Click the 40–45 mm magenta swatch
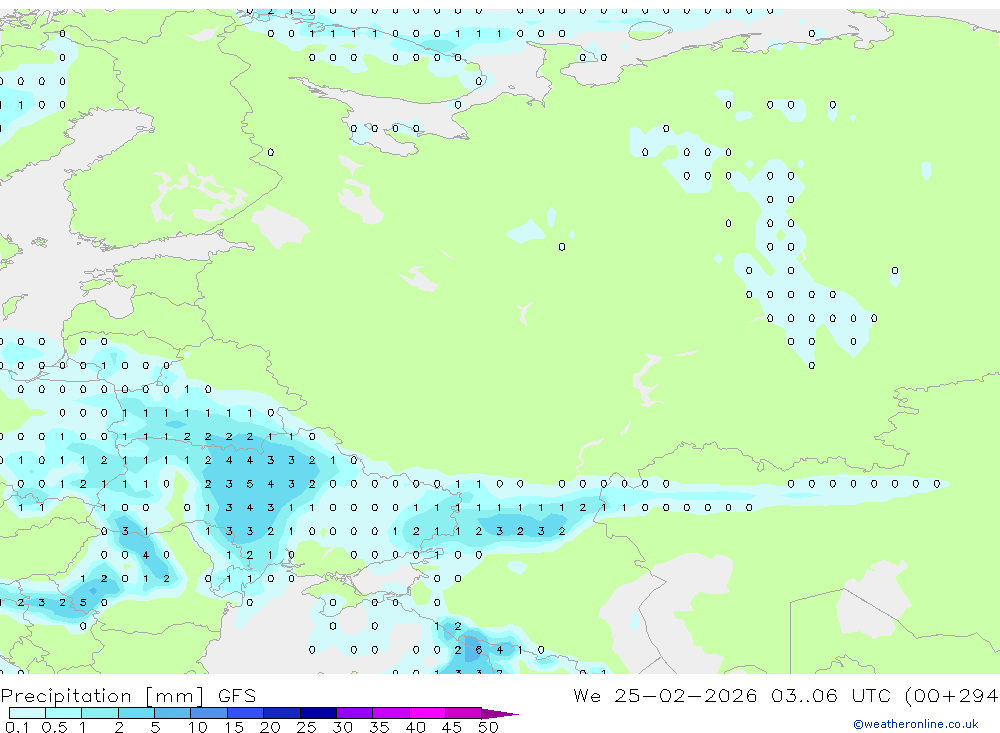 click(x=427, y=713)
